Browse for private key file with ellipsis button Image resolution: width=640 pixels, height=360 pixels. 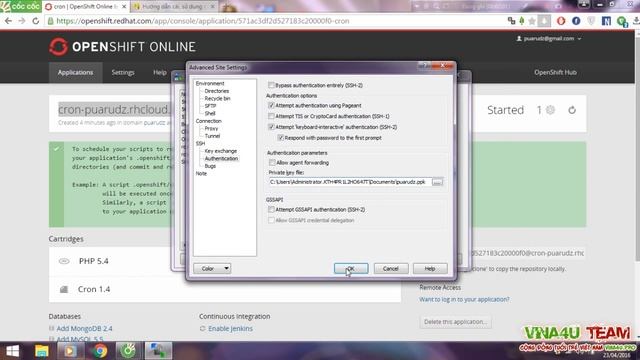click(x=437, y=182)
